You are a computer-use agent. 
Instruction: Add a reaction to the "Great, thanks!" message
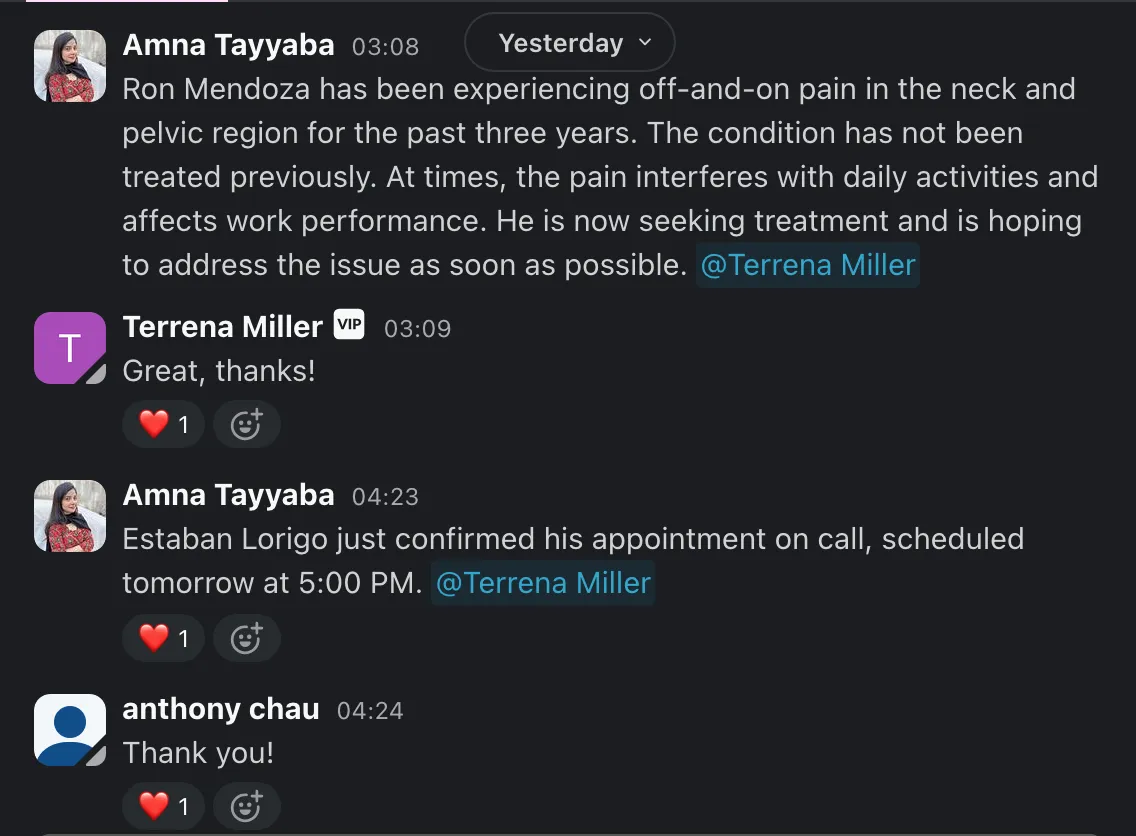click(246, 425)
